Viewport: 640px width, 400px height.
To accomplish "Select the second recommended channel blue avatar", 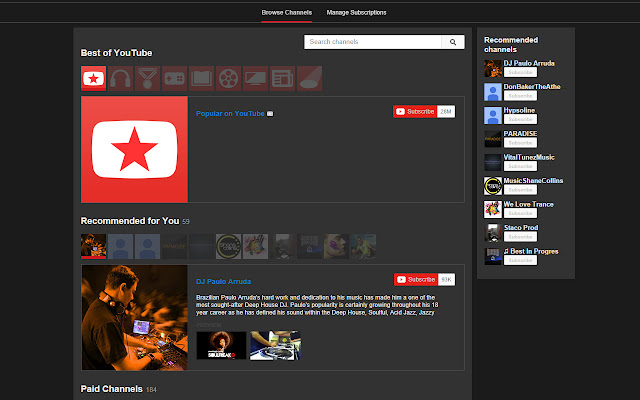I will tap(120, 246).
